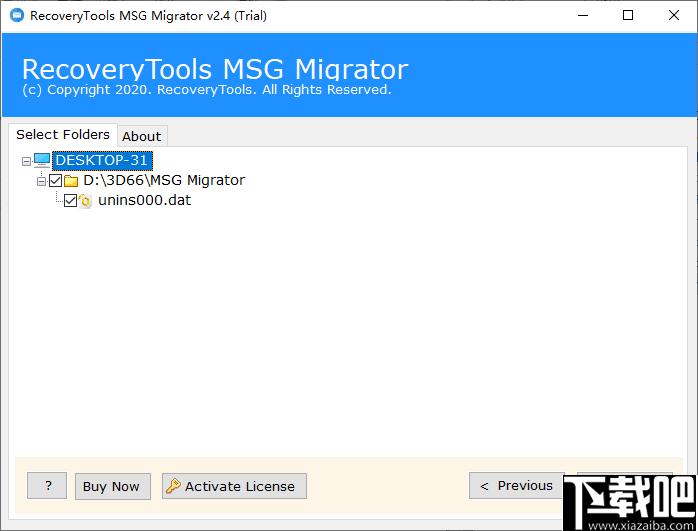
Task: Select the DESKTOP-31 root item
Action: click(x=102, y=160)
